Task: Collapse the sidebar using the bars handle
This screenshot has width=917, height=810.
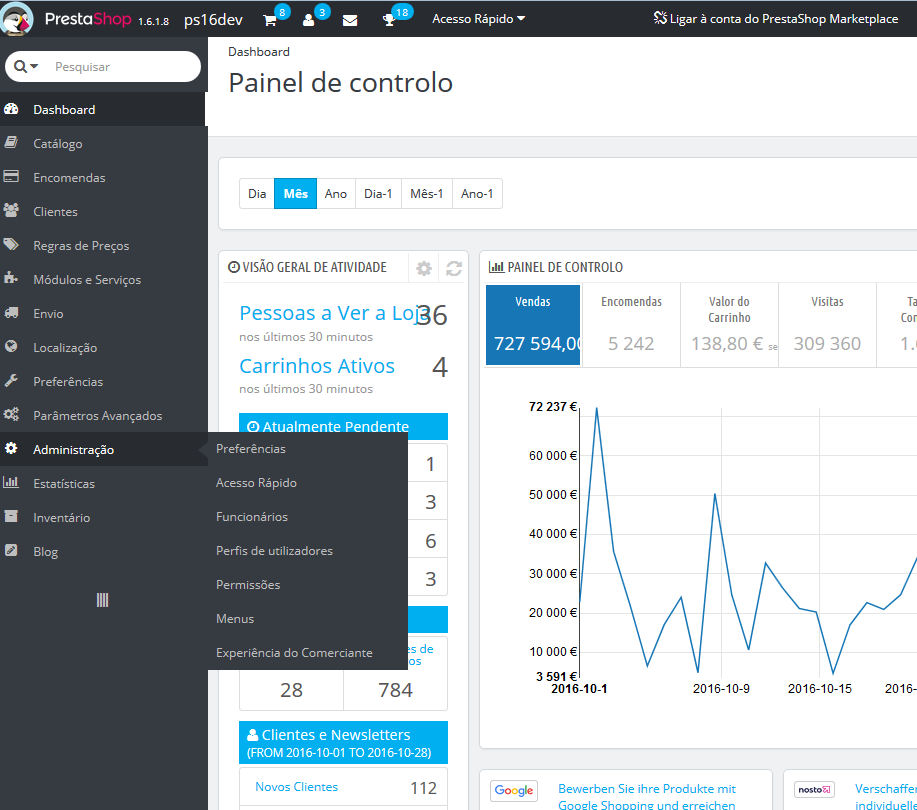Action: click(102, 600)
